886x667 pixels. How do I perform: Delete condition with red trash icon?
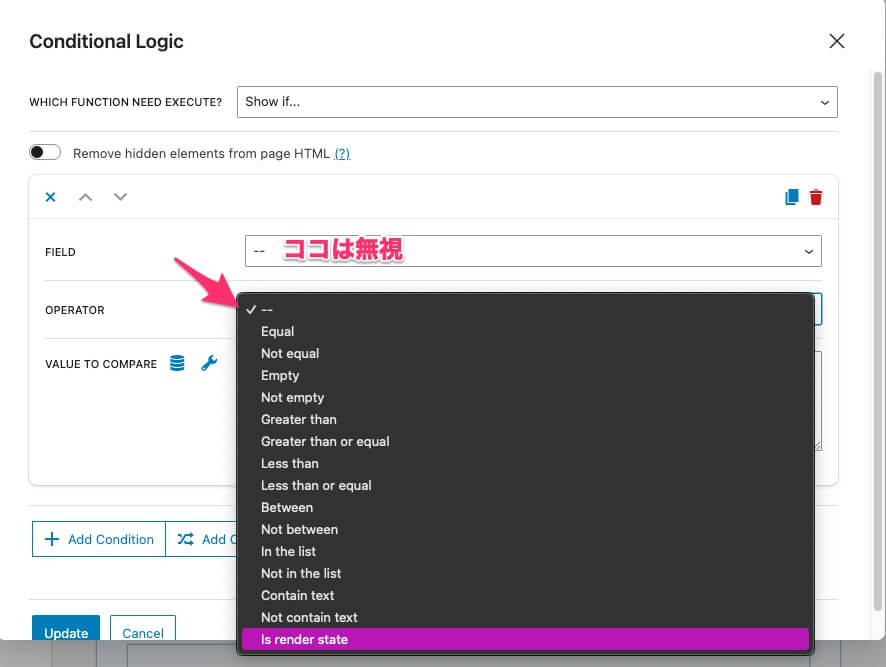pos(816,197)
